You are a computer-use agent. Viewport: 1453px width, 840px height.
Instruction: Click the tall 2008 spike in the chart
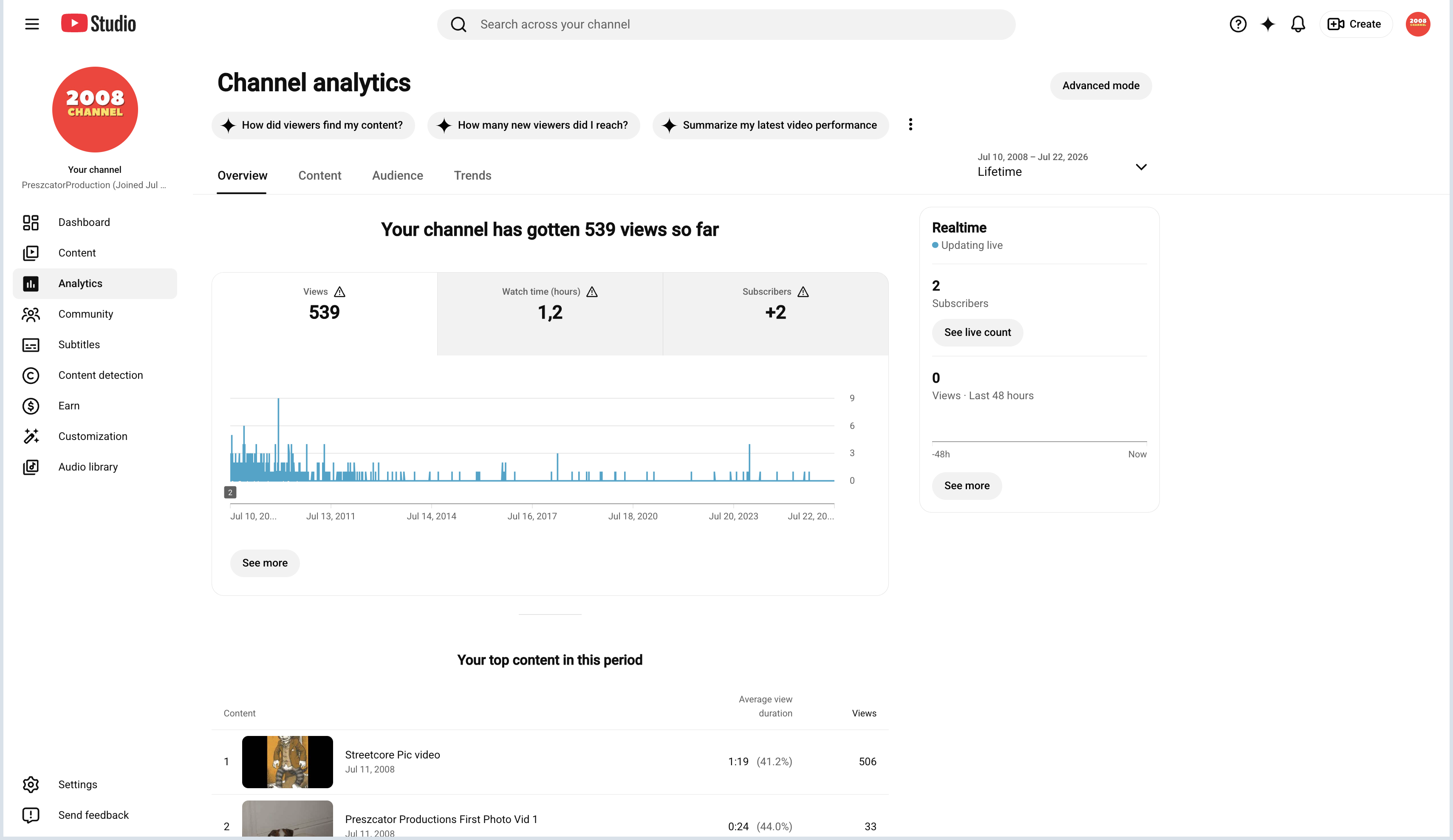click(279, 438)
